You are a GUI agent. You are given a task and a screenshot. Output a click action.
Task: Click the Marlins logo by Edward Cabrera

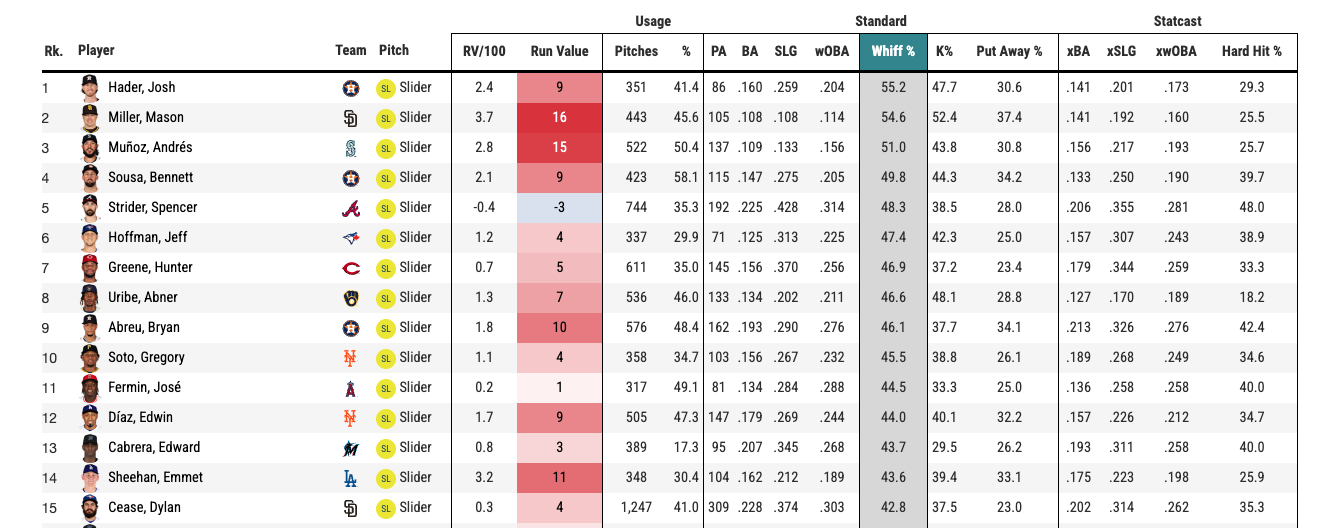click(x=350, y=448)
